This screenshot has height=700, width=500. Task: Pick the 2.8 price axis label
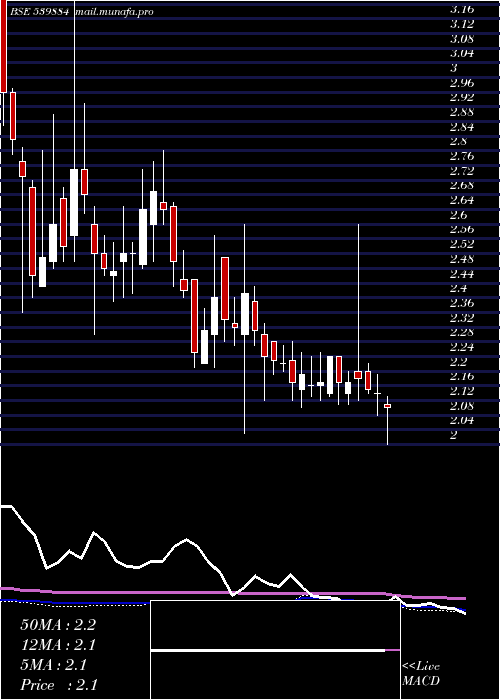(x=458, y=142)
